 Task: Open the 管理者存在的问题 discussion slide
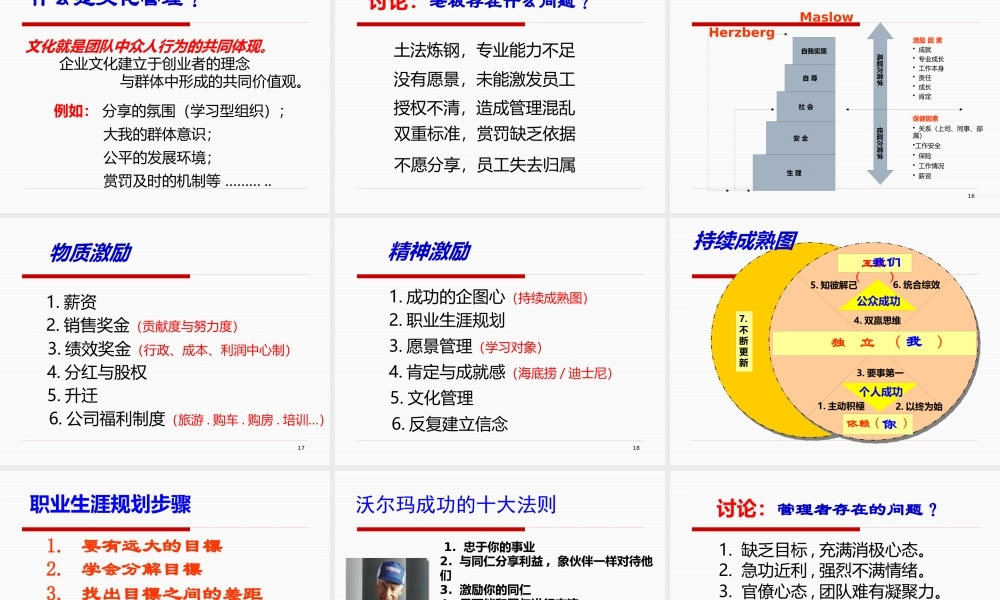[x=835, y=536]
